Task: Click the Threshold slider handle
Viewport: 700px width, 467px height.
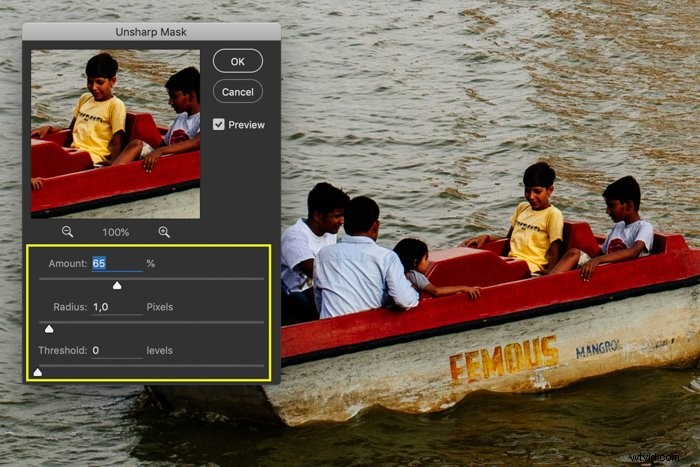Action: click(x=38, y=372)
